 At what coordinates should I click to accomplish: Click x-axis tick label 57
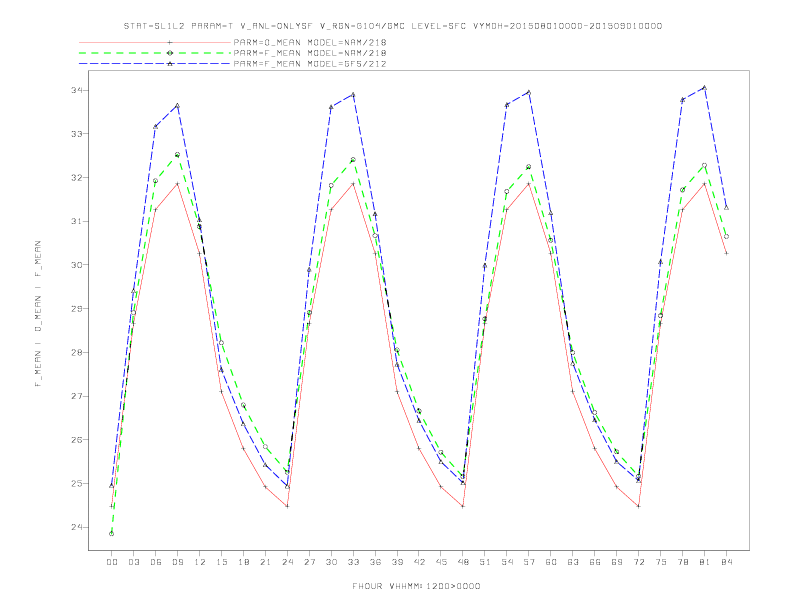point(529,562)
